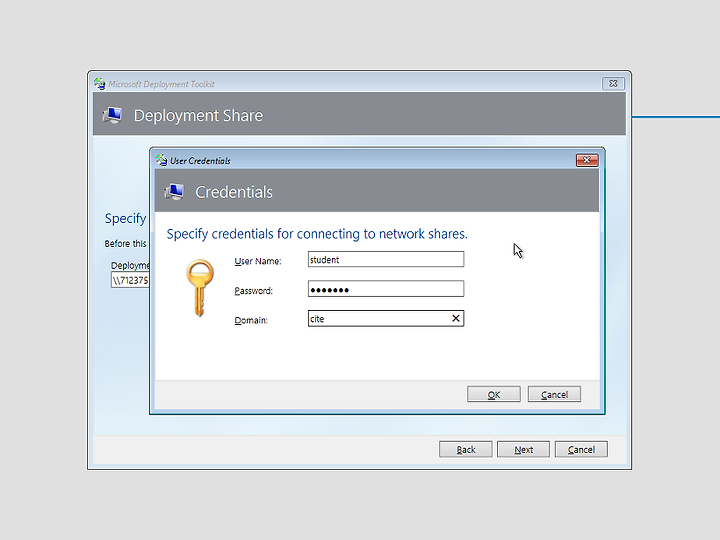
Task: Click the 'Deployment Share' banner title
Action: 198,115
